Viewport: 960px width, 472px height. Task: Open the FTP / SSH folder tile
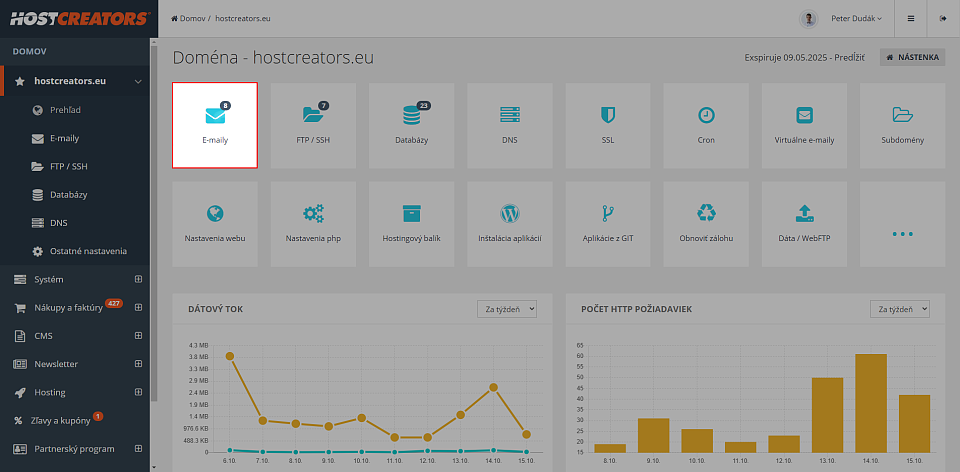point(313,125)
